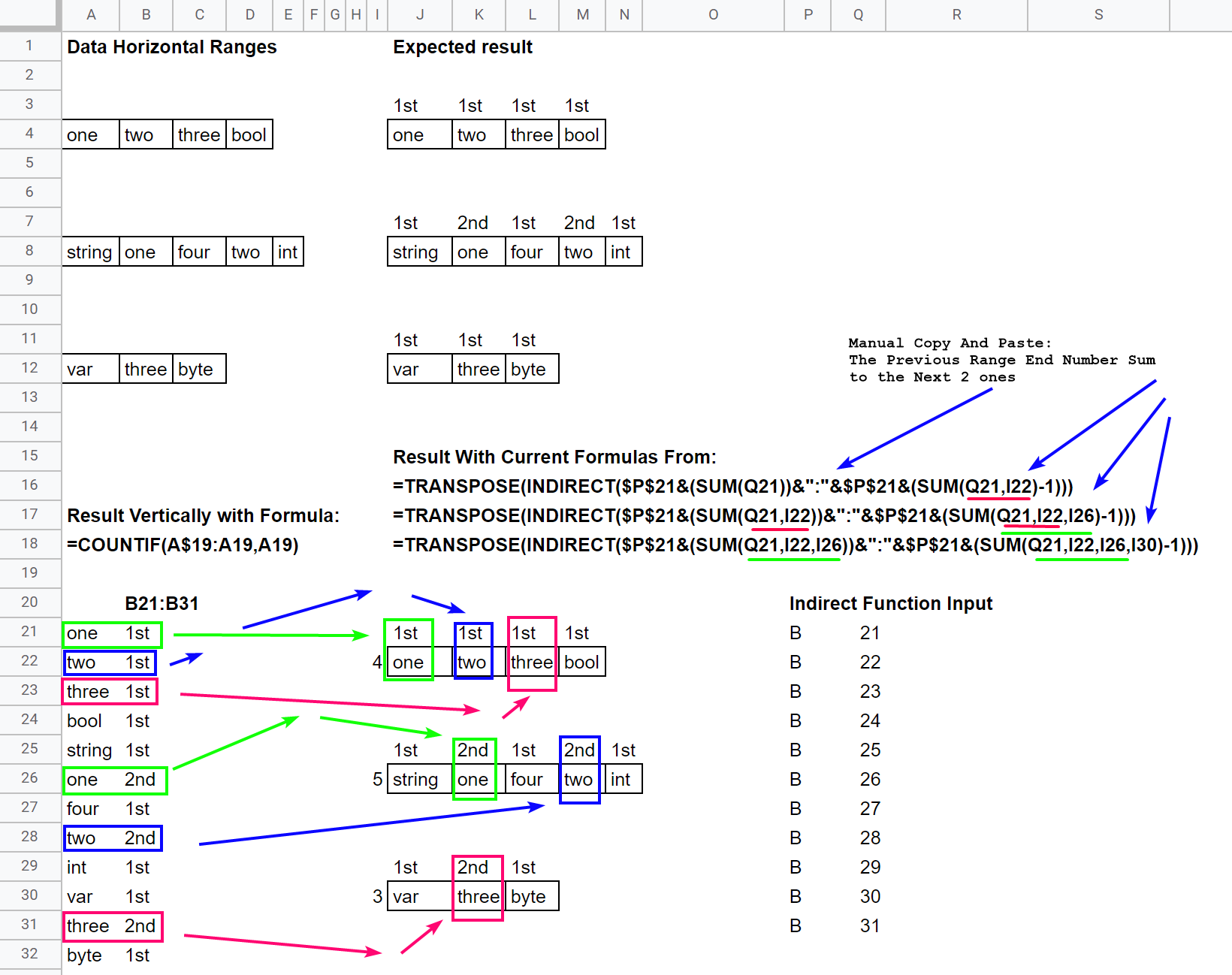Select cell 'three' in row 31 column A

click(91, 926)
